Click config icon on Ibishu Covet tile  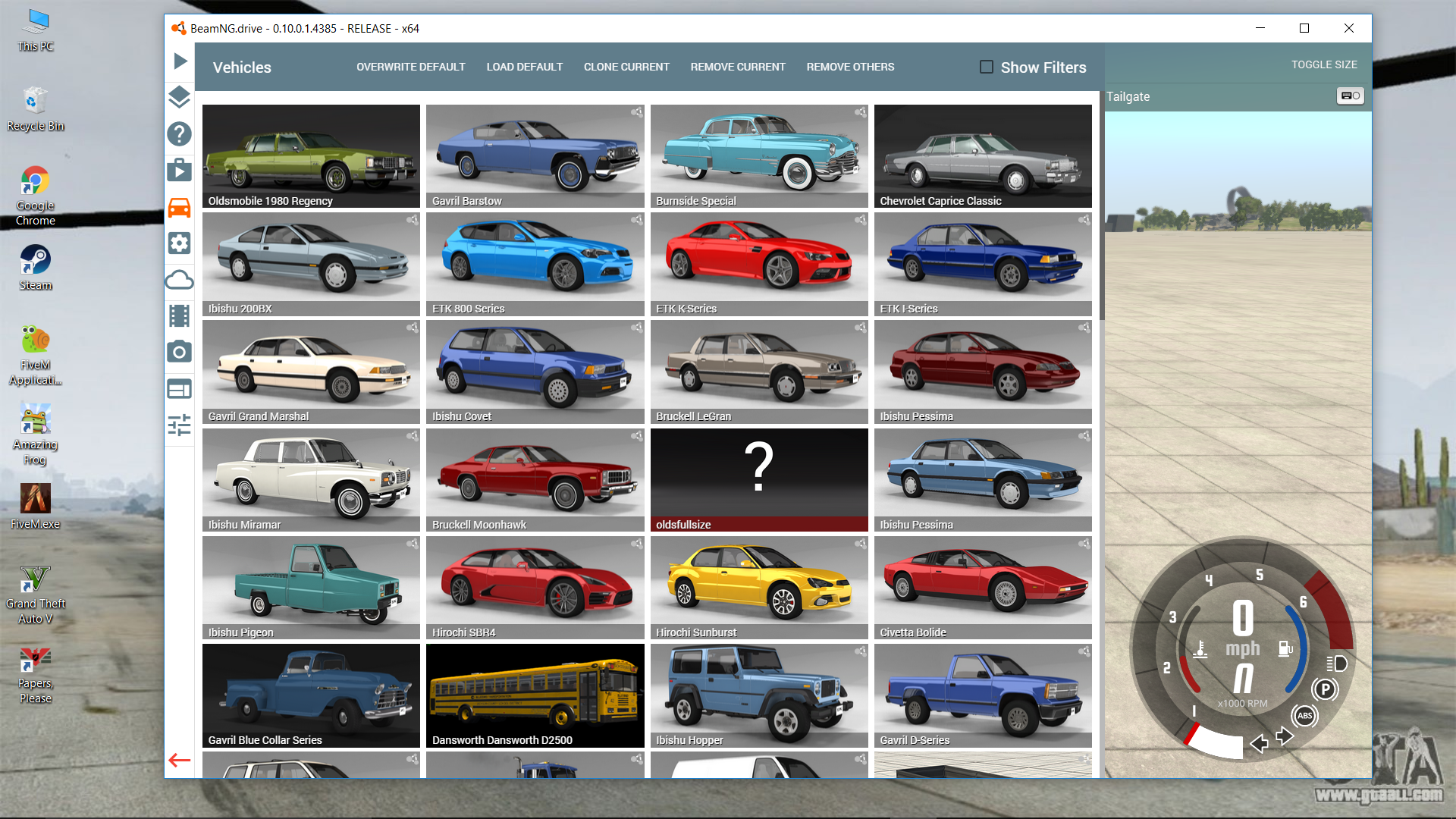637,328
